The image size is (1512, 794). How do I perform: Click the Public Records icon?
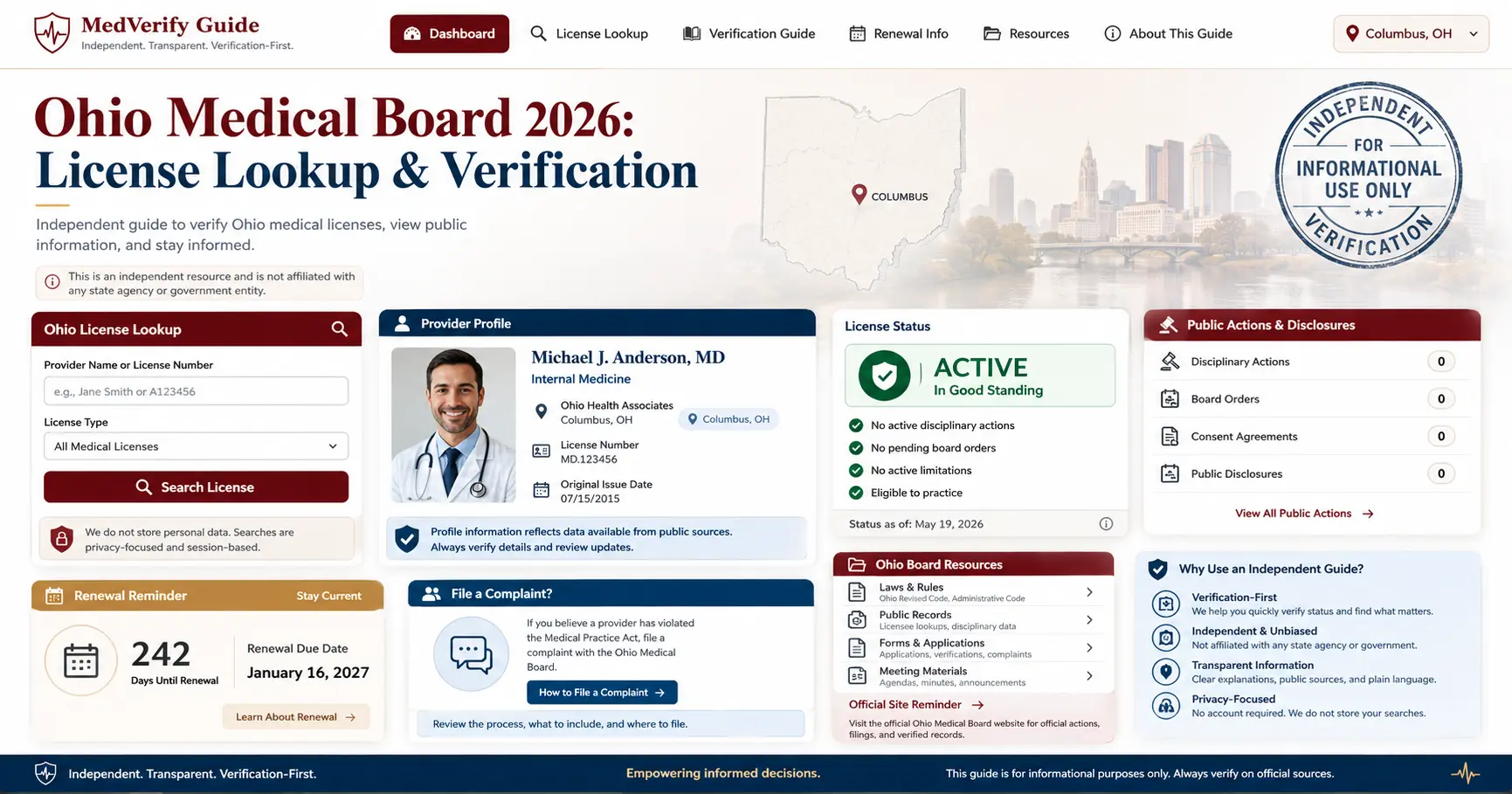tap(857, 620)
